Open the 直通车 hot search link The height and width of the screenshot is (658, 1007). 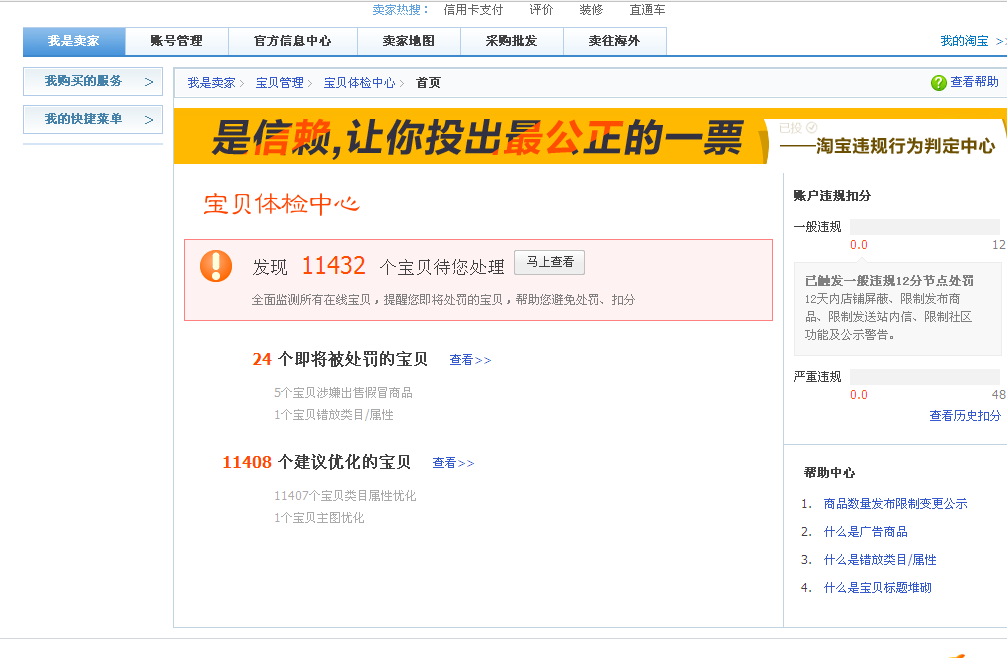pyautogui.click(x=647, y=10)
